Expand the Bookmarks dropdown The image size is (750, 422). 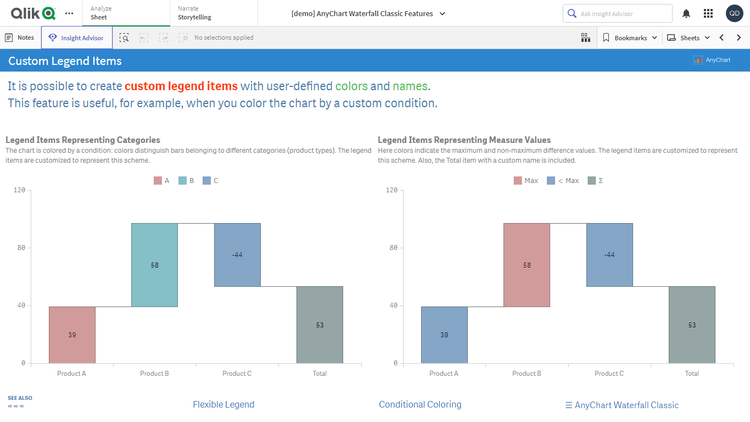(631, 37)
